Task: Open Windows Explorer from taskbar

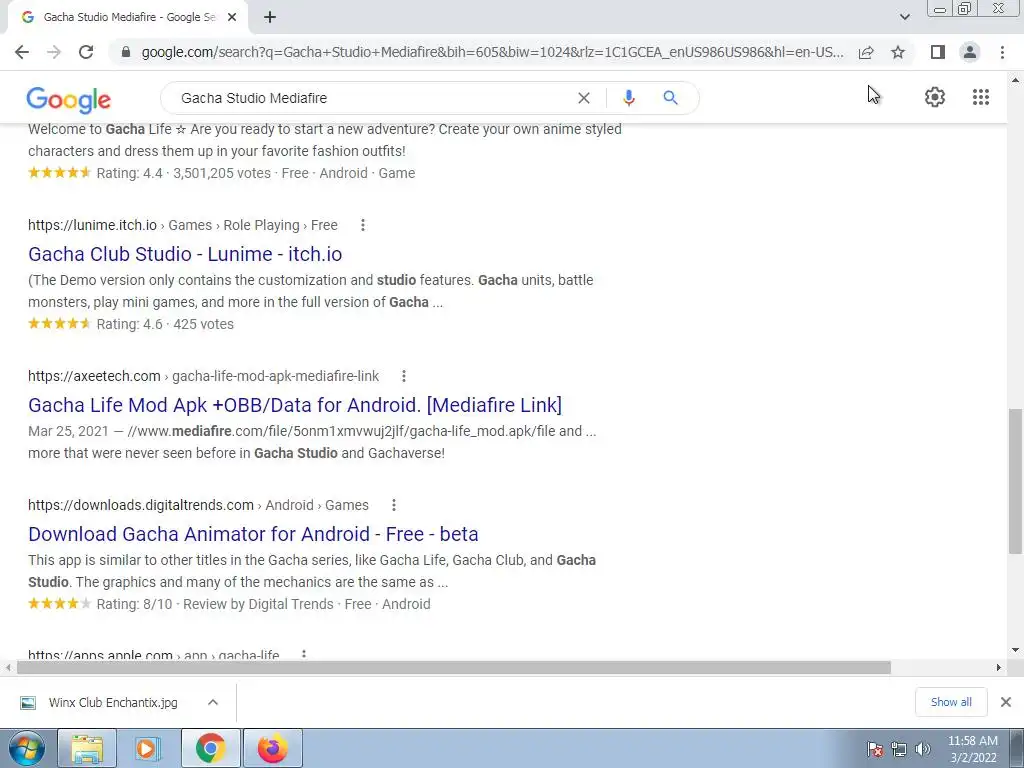Action: point(87,748)
